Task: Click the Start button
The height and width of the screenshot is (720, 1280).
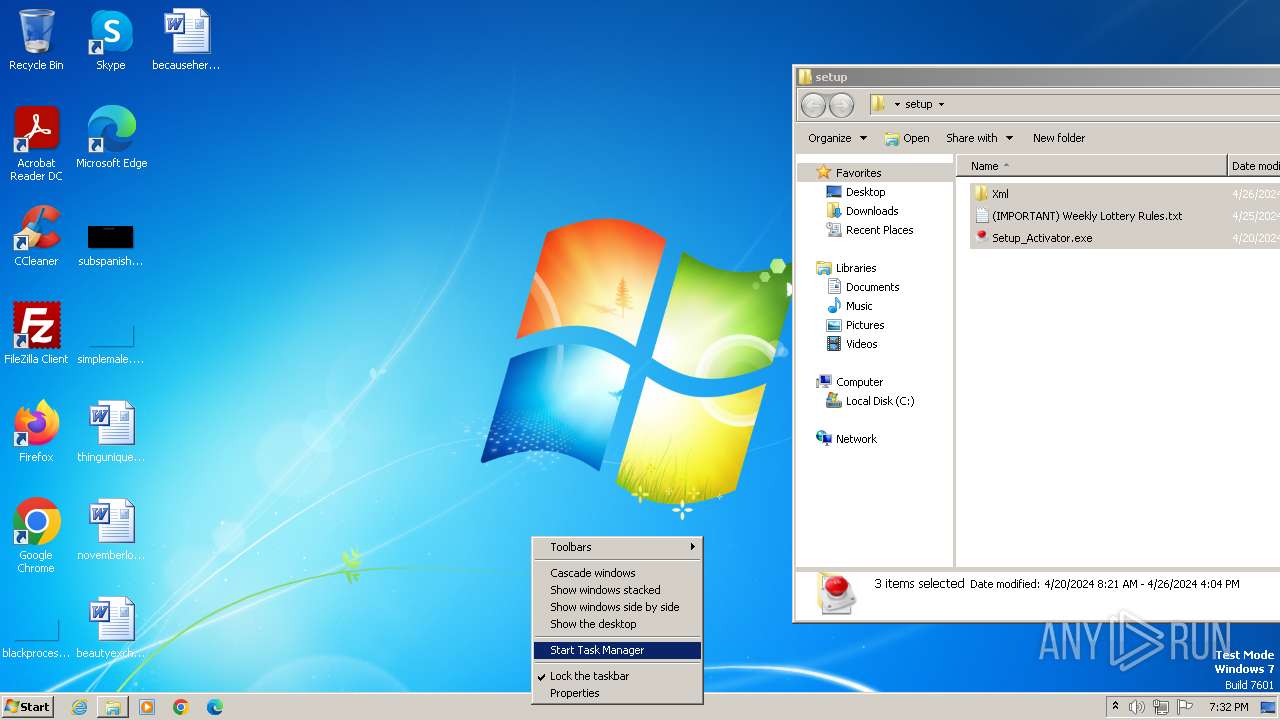Action: pyautogui.click(x=27, y=707)
